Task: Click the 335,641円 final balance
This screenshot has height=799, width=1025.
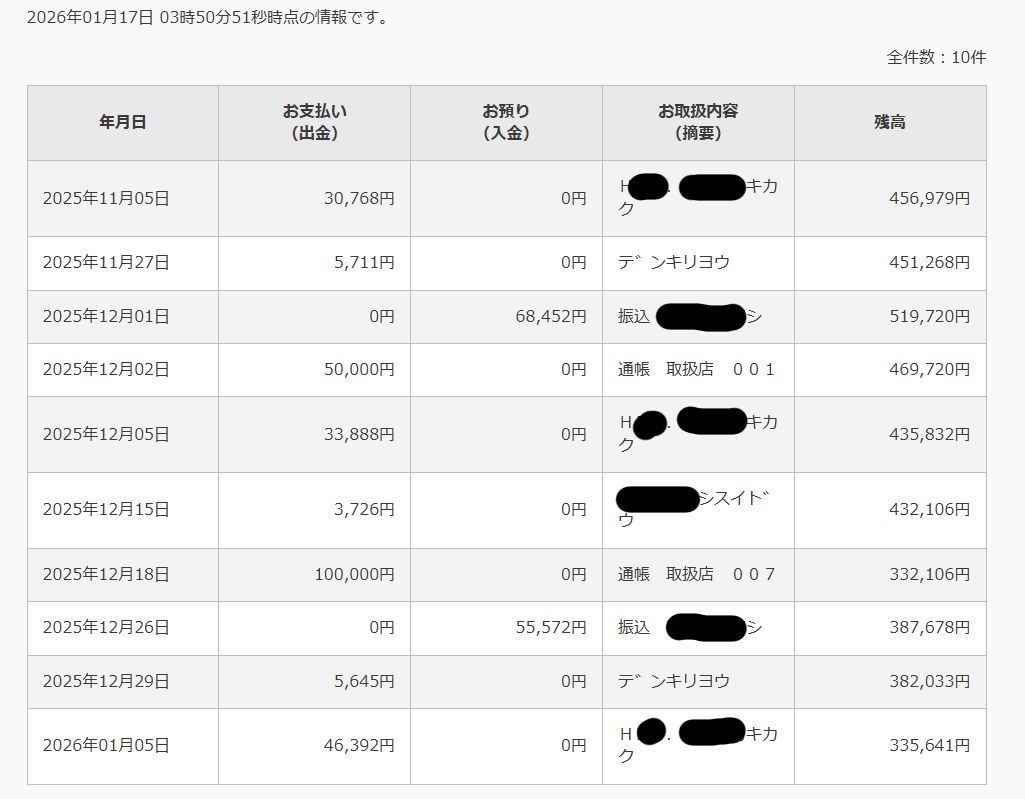Action: point(929,745)
